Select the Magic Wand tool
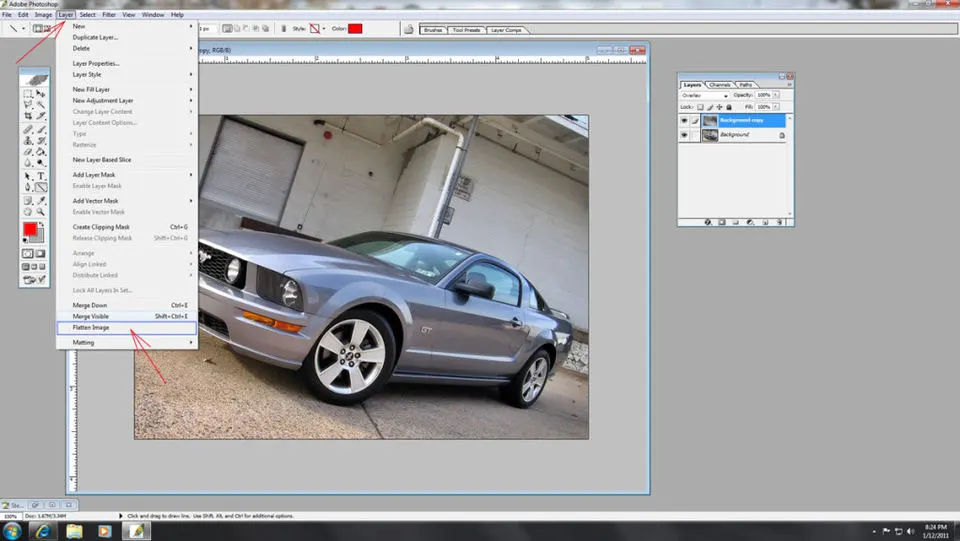The image size is (960, 541). point(40,105)
